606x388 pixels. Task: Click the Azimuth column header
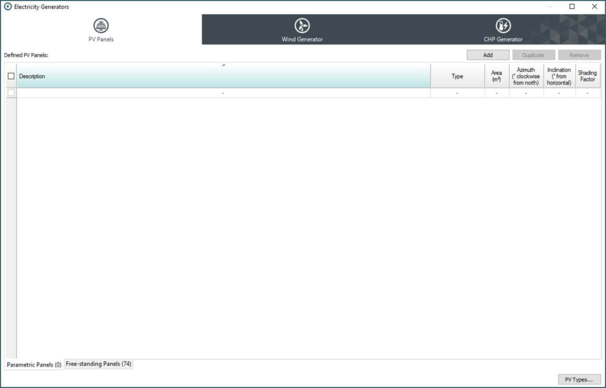[x=526, y=76]
